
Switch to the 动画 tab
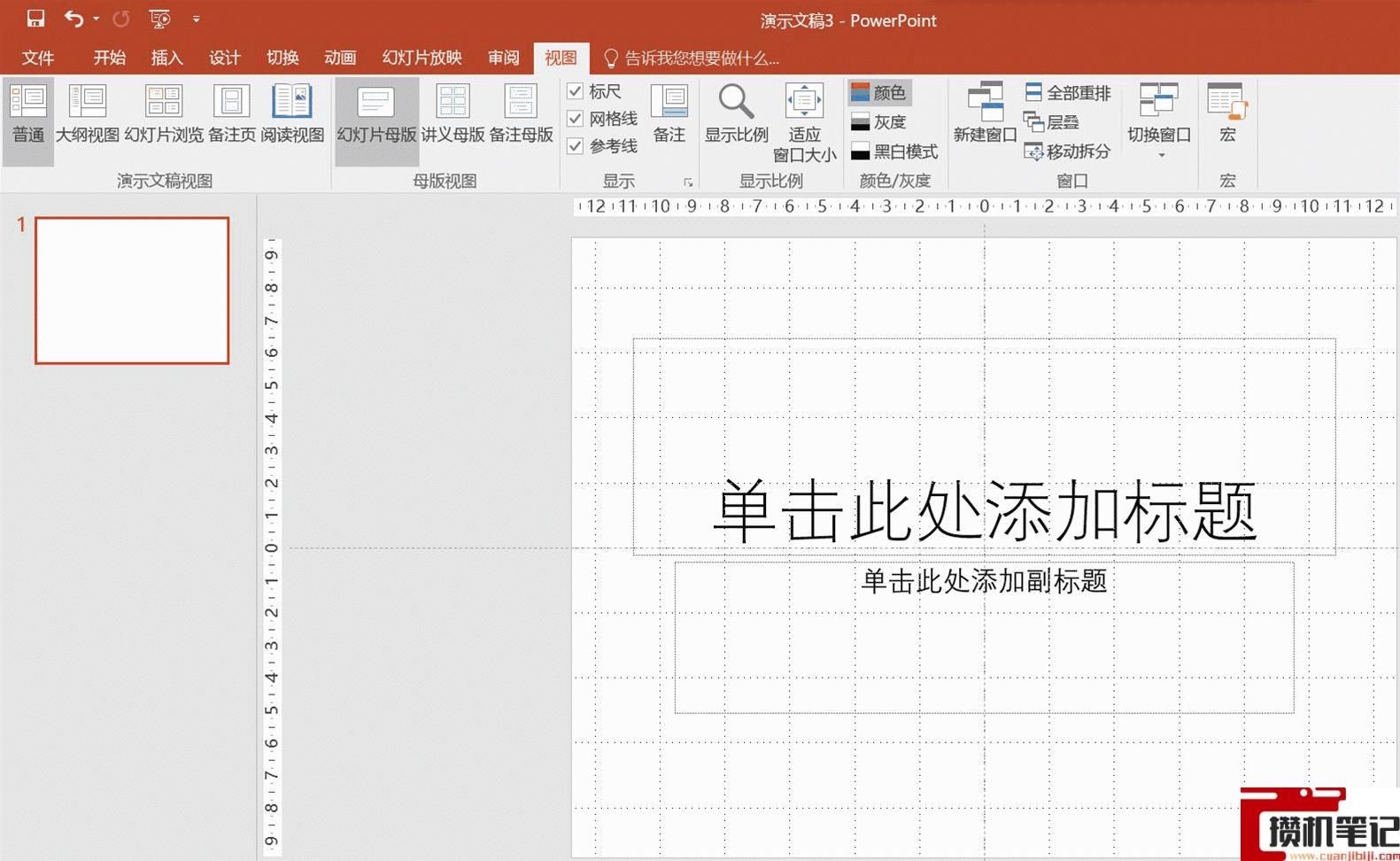(340, 58)
